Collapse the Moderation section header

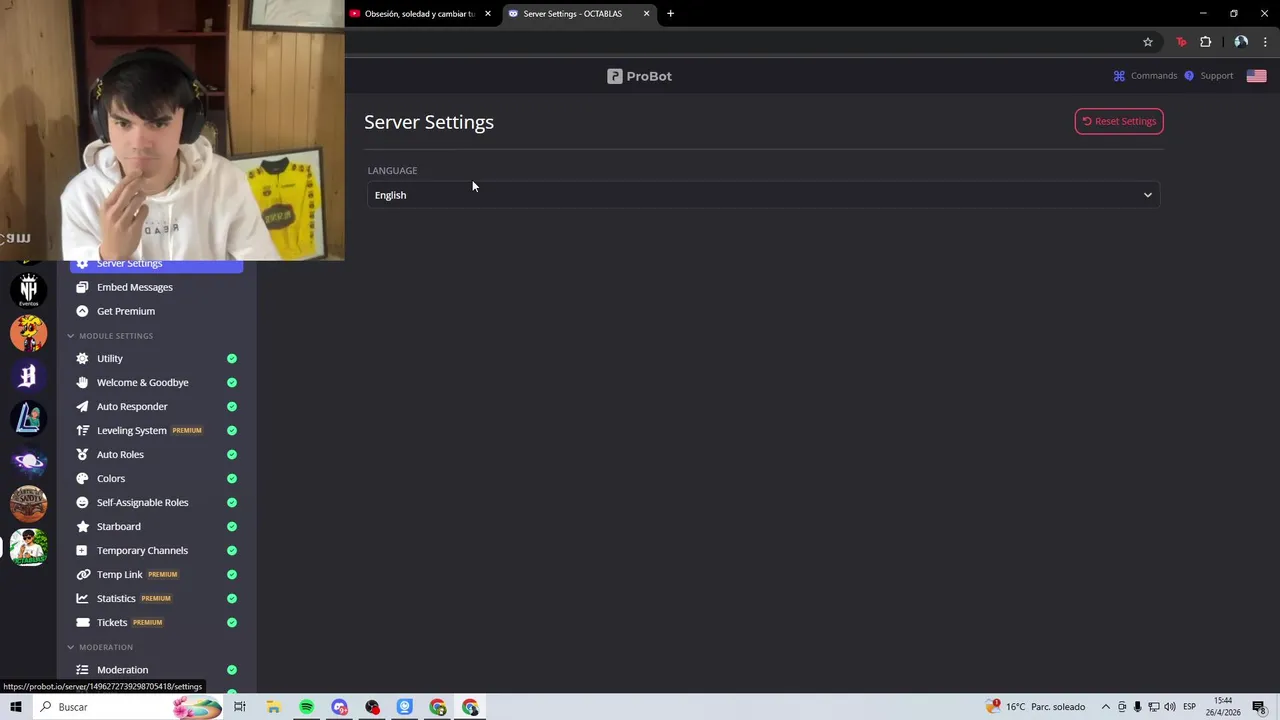(x=100, y=647)
